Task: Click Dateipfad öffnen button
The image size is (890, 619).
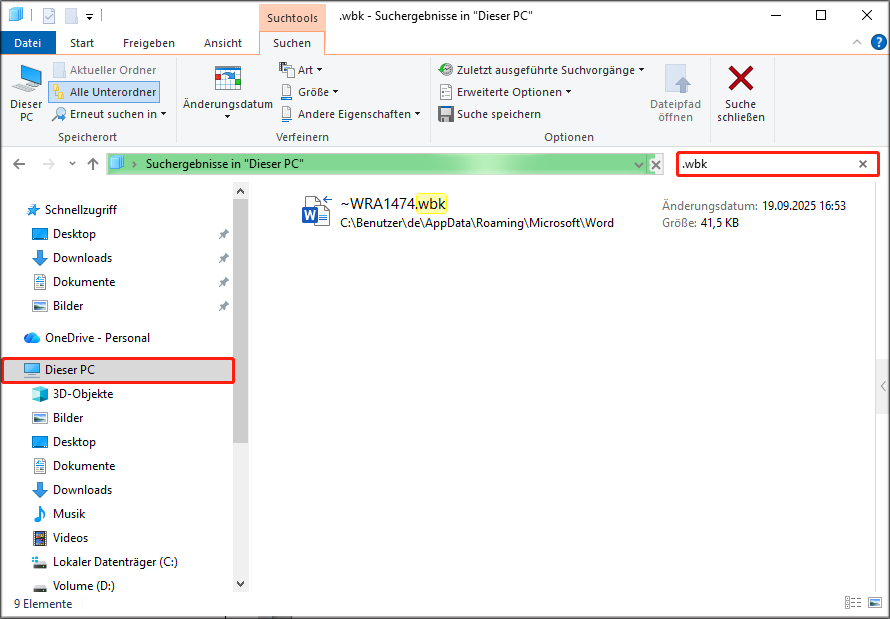Action: click(675, 94)
